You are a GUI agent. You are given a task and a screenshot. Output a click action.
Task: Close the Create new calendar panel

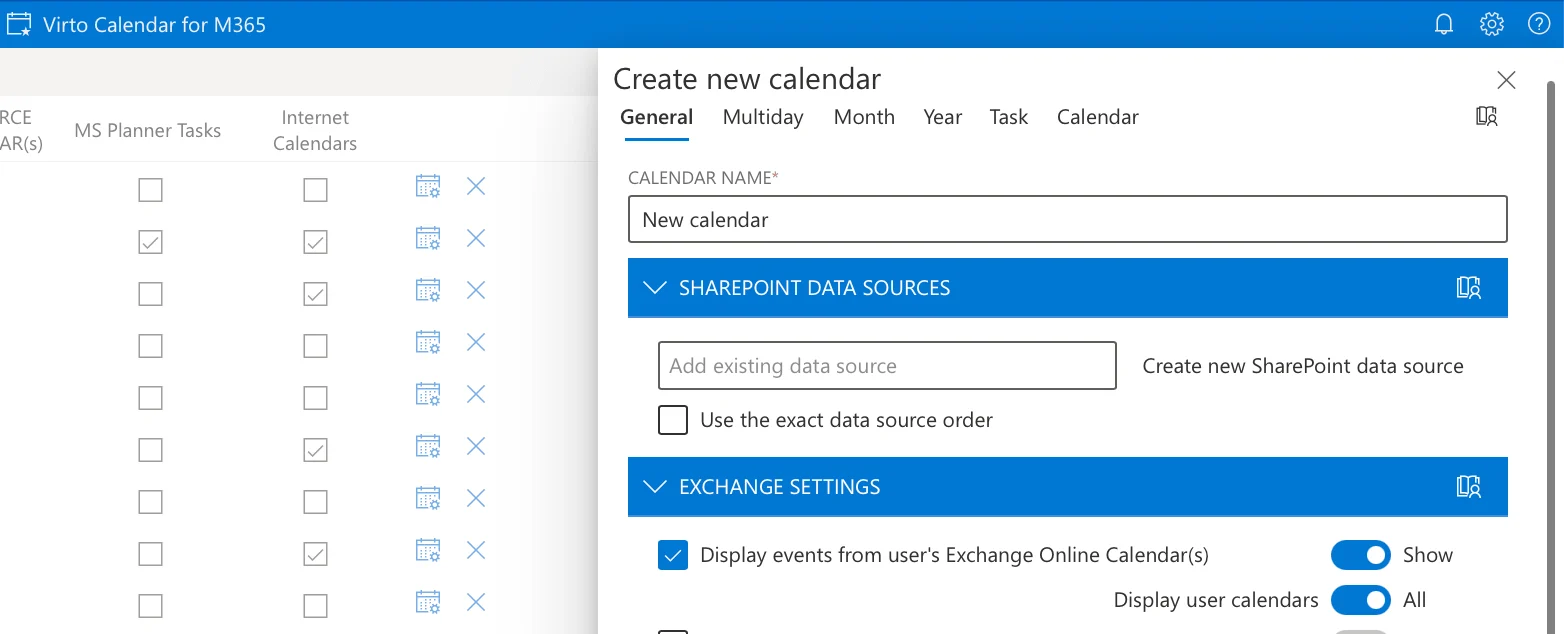[x=1506, y=80]
